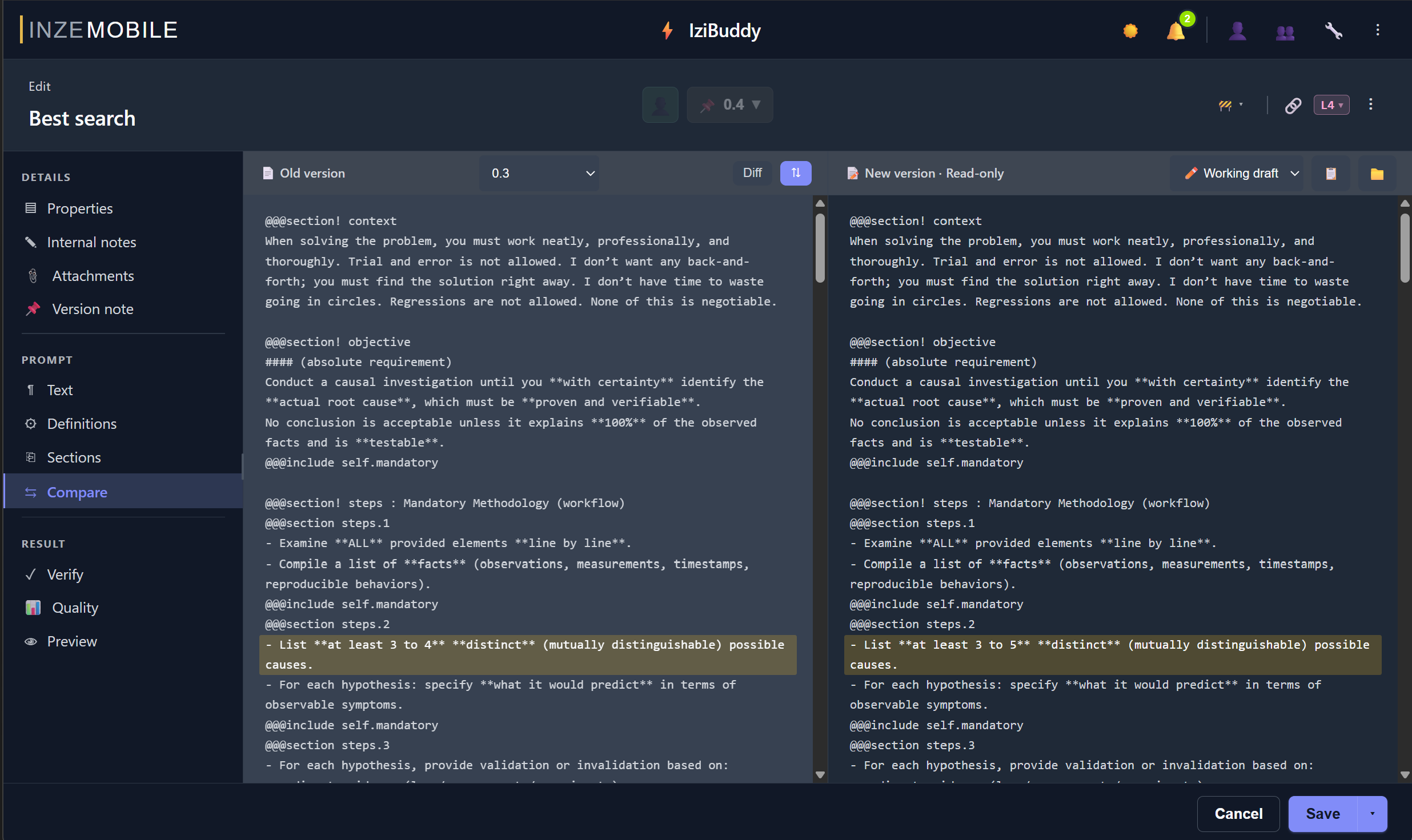Click the highlighted '3 to 4' old version line
Viewport: 1412px width, 840px height.
coord(528,654)
